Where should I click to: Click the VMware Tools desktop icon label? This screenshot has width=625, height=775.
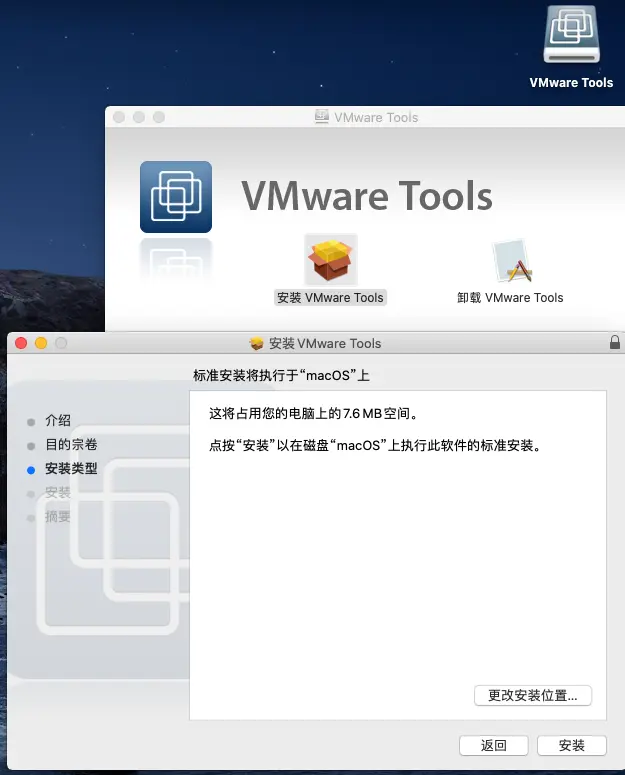pyautogui.click(x=571, y=83)
